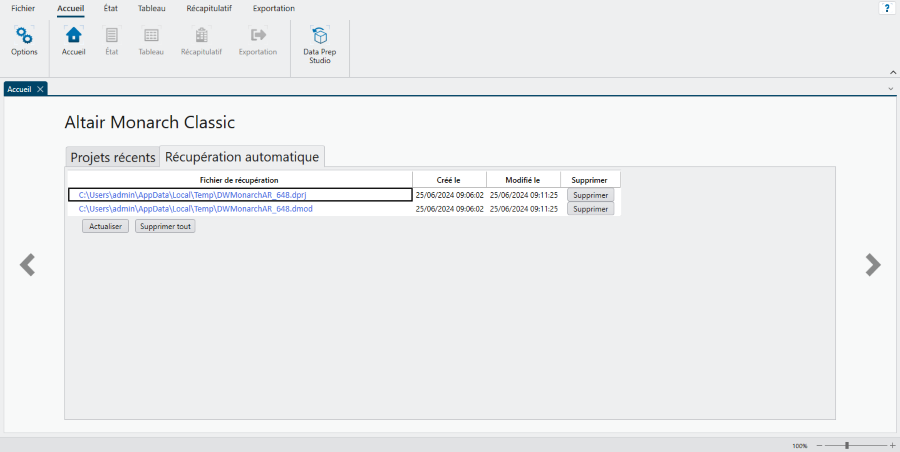The height and width of the screenshot is (452, 900).
Task: Switch to Récupération automatique tab
Action: (x=242, y=156)
